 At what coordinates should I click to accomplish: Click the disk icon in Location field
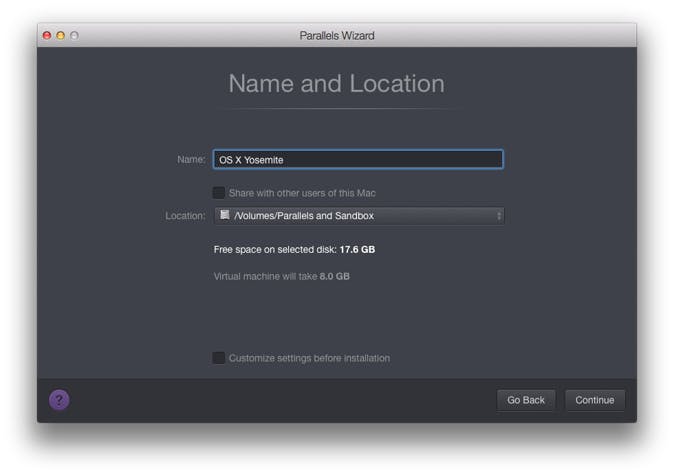tap(224, 215)
